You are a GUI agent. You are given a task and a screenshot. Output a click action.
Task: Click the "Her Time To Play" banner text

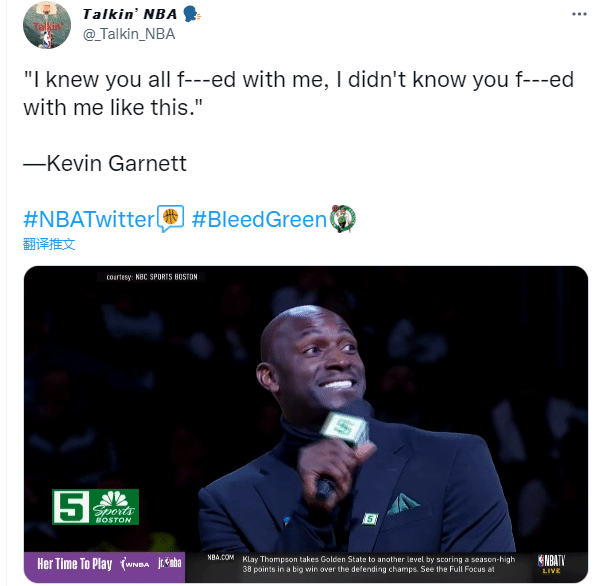click(74, 565)
